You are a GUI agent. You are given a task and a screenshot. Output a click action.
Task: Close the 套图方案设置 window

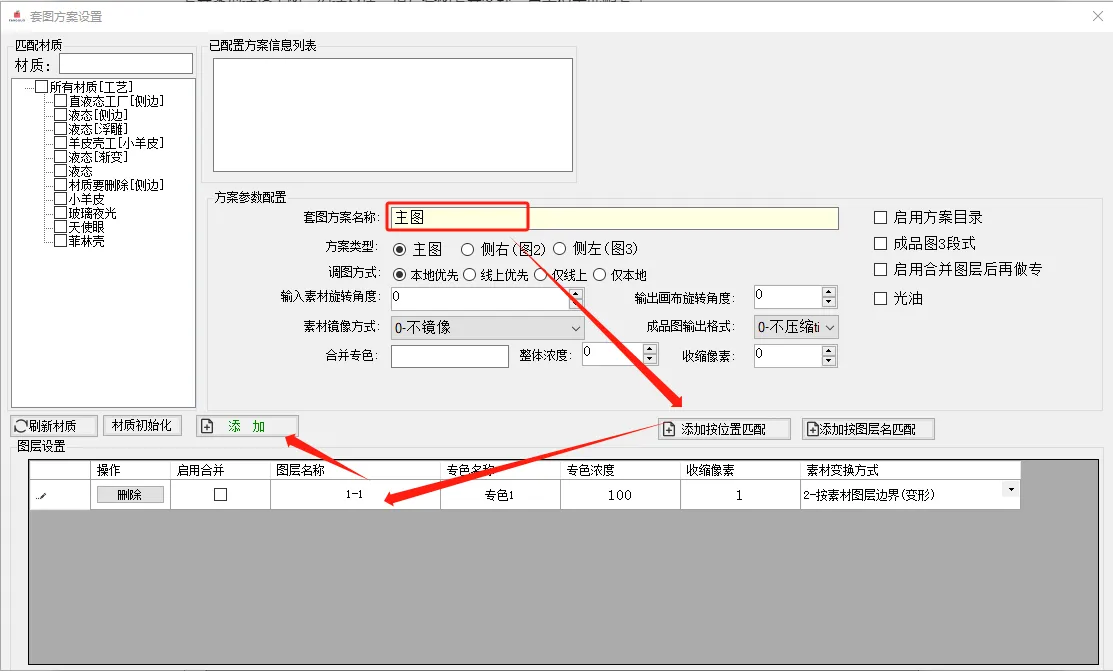pos(1097,16)
